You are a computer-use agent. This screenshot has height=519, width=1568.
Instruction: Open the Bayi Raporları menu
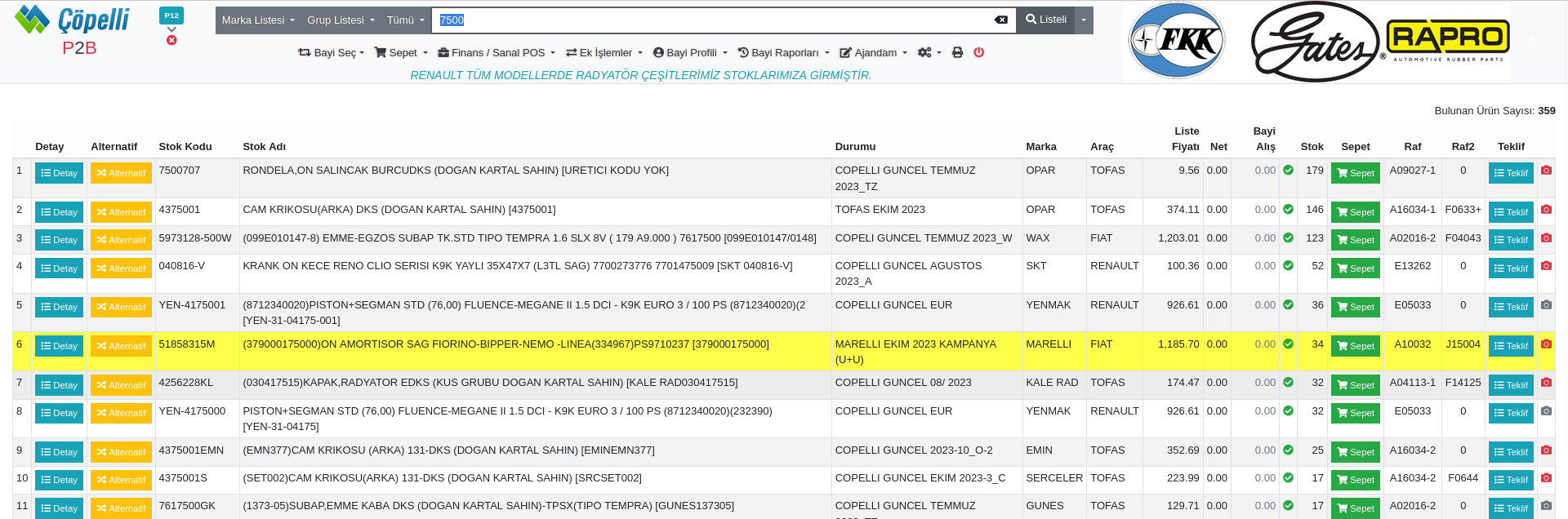point(783,53)
